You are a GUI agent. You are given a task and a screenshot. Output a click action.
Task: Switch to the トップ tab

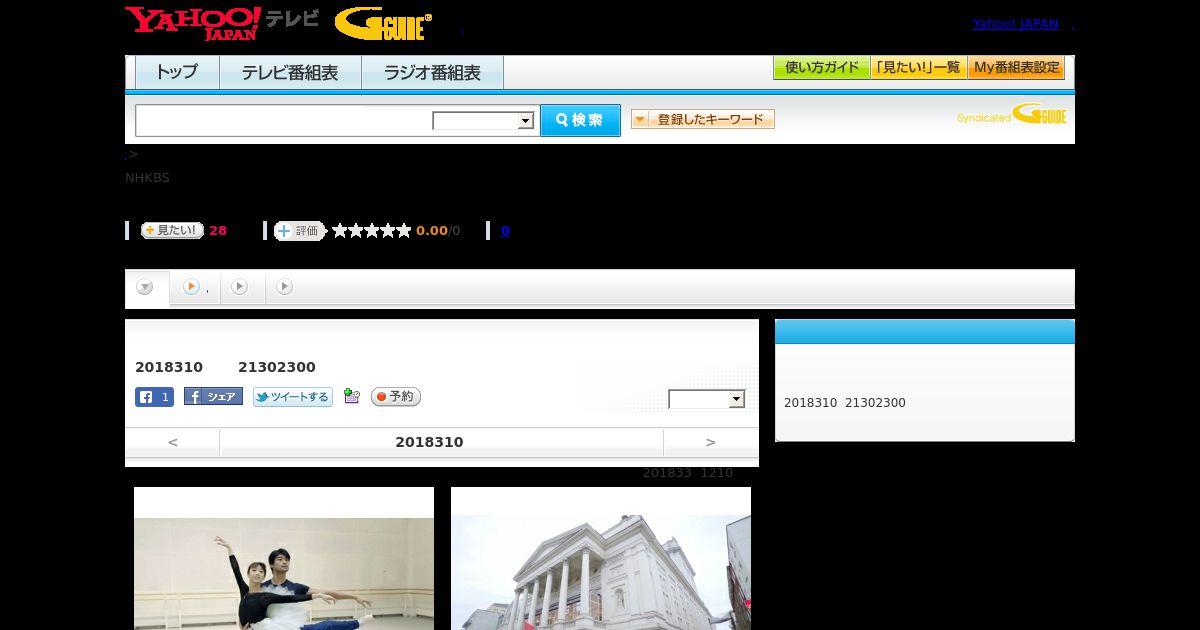pos(177,73)
